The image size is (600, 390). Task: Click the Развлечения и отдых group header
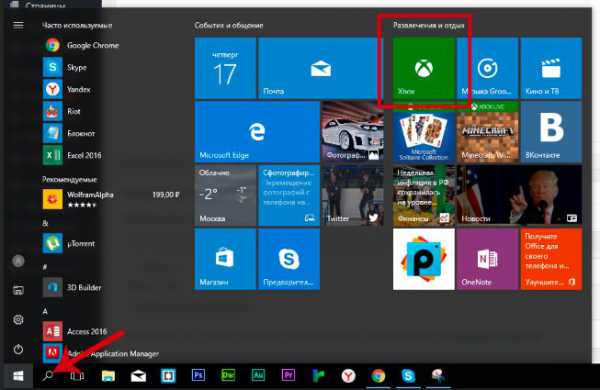[x=429, y=25]
